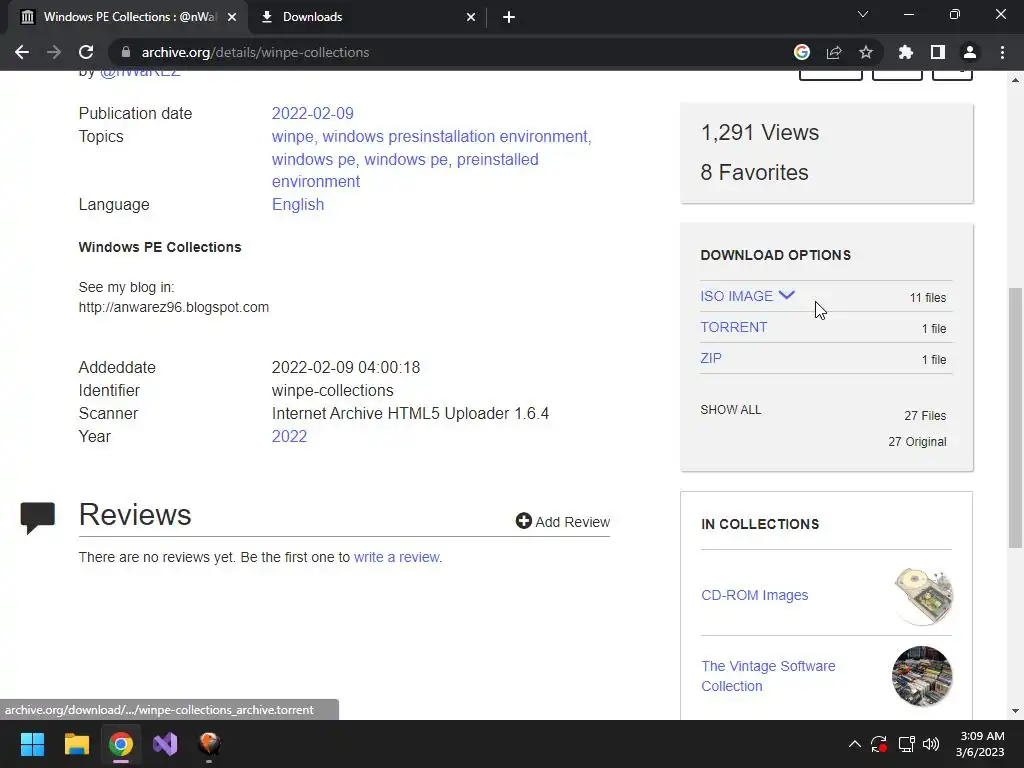Expand the ISO IMAGE file list
This screenshot has height=768, width=1024.
(786, 295)
